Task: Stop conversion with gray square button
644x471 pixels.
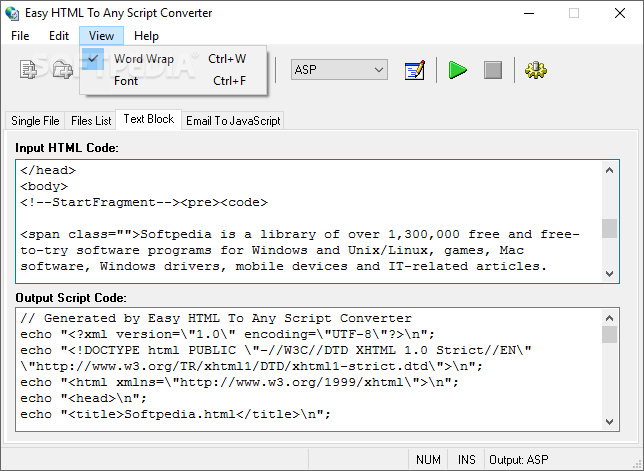Action: (492, 70)
